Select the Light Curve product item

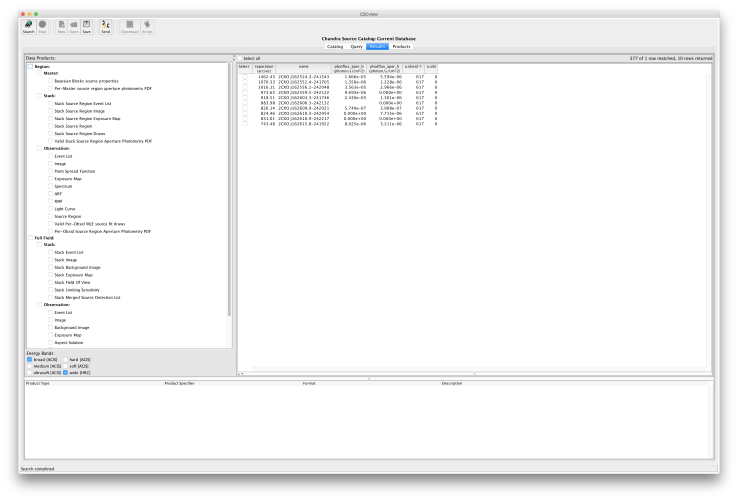click(64, 208)
